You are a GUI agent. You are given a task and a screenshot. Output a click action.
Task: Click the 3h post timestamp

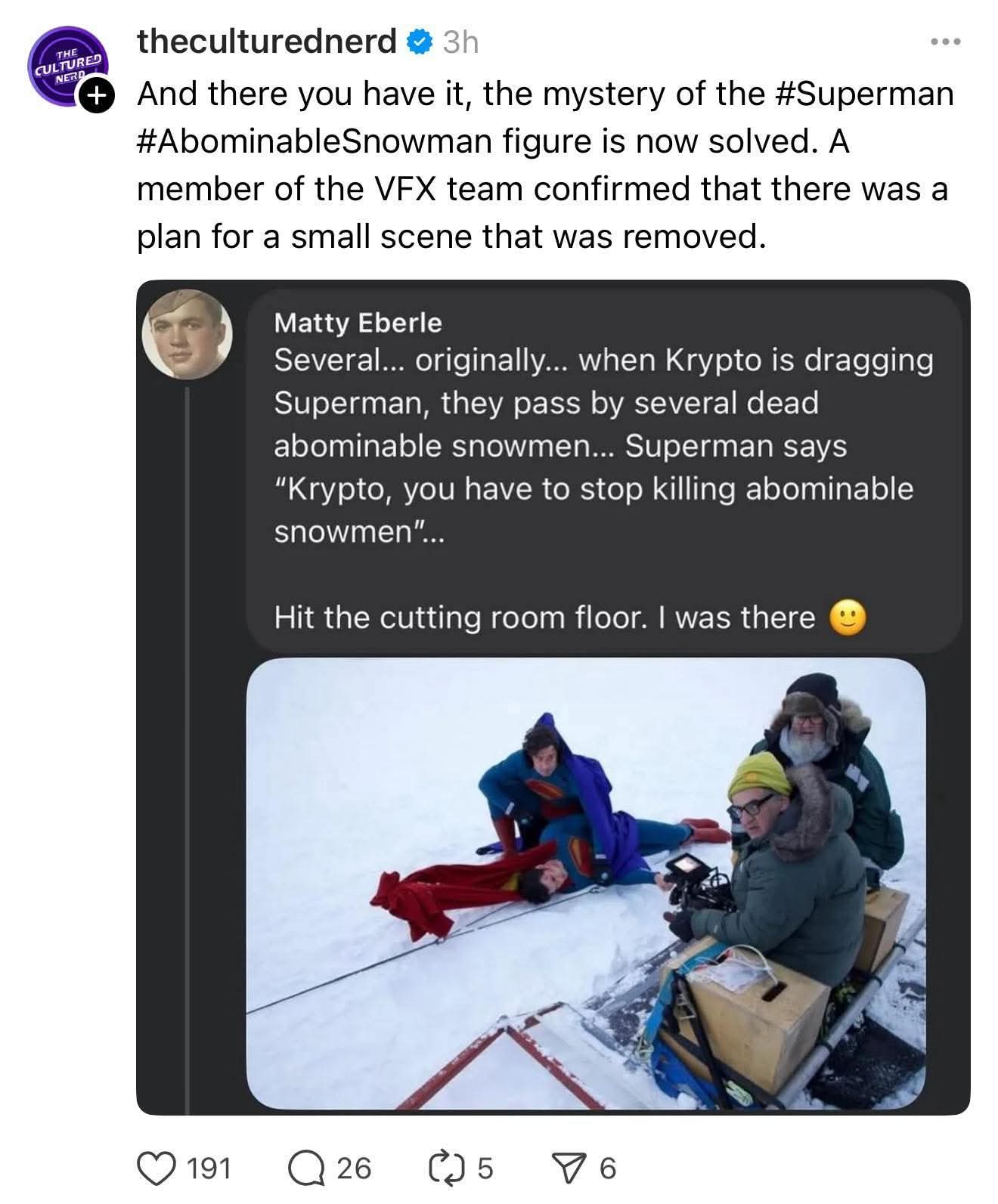[x=460, y=42]
